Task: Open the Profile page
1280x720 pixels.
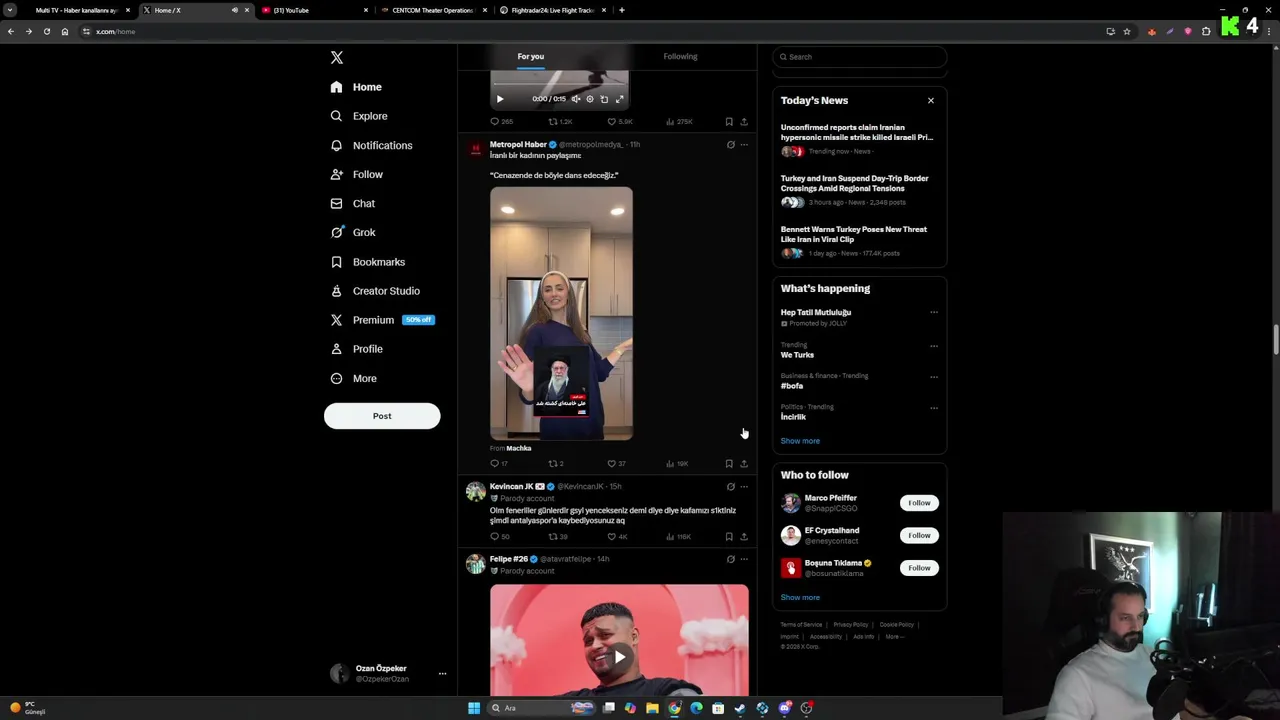Action: (357, 349)
